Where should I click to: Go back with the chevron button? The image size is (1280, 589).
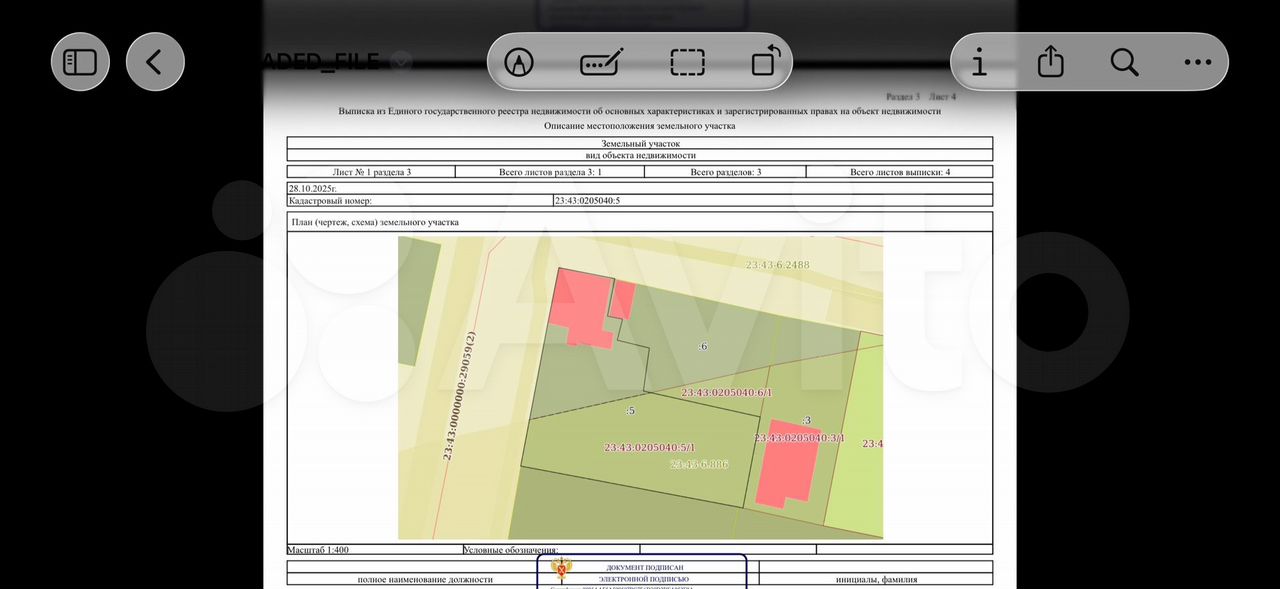[x=155, y=62]
